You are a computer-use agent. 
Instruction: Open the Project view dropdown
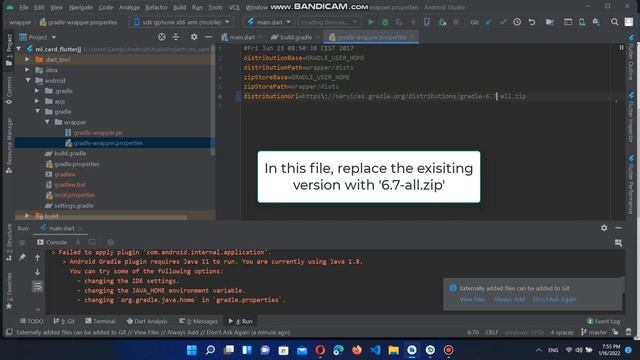click(38, 37)
